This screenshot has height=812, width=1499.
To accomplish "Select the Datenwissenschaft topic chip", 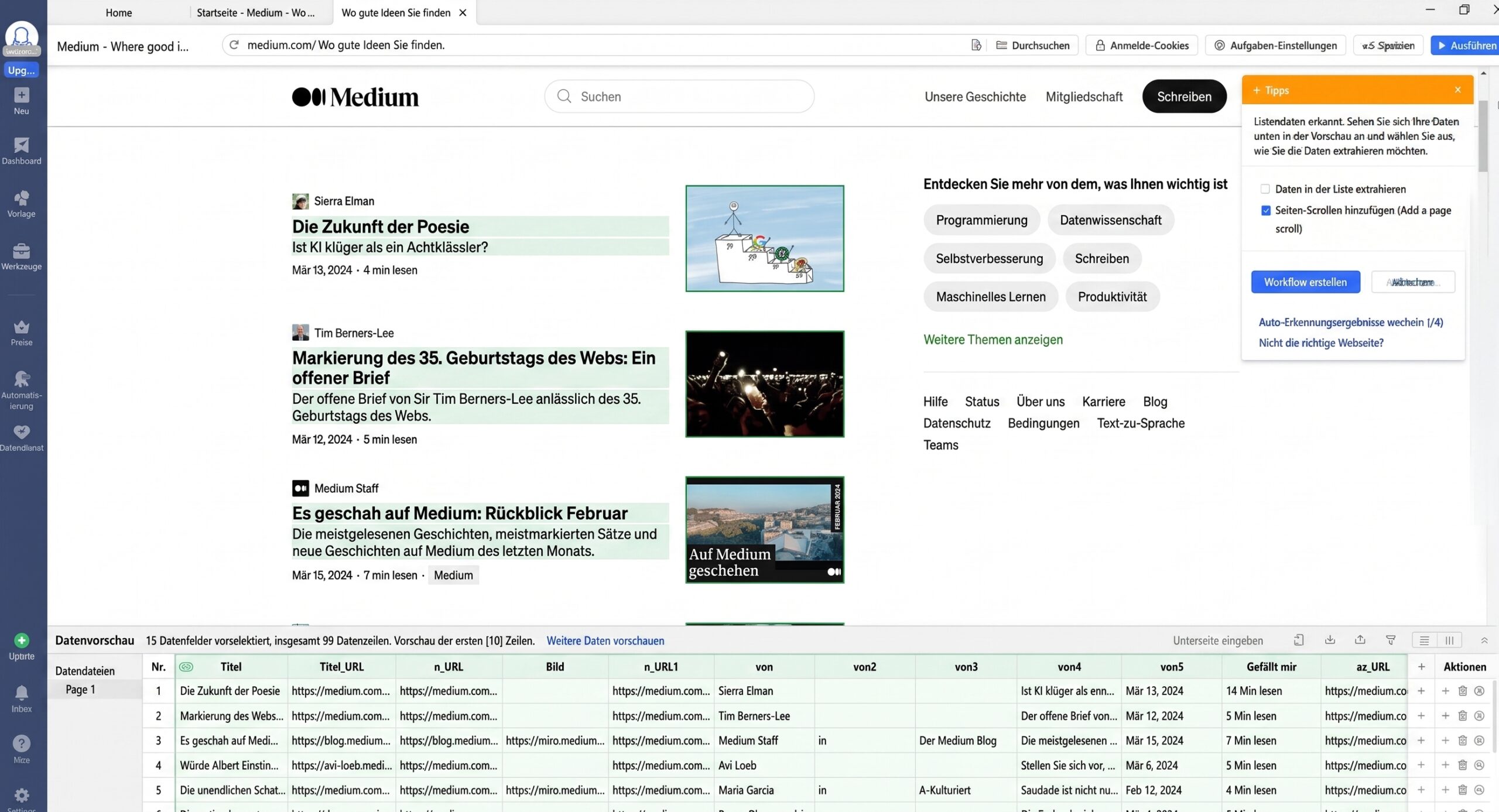I will coord(1110,220).
